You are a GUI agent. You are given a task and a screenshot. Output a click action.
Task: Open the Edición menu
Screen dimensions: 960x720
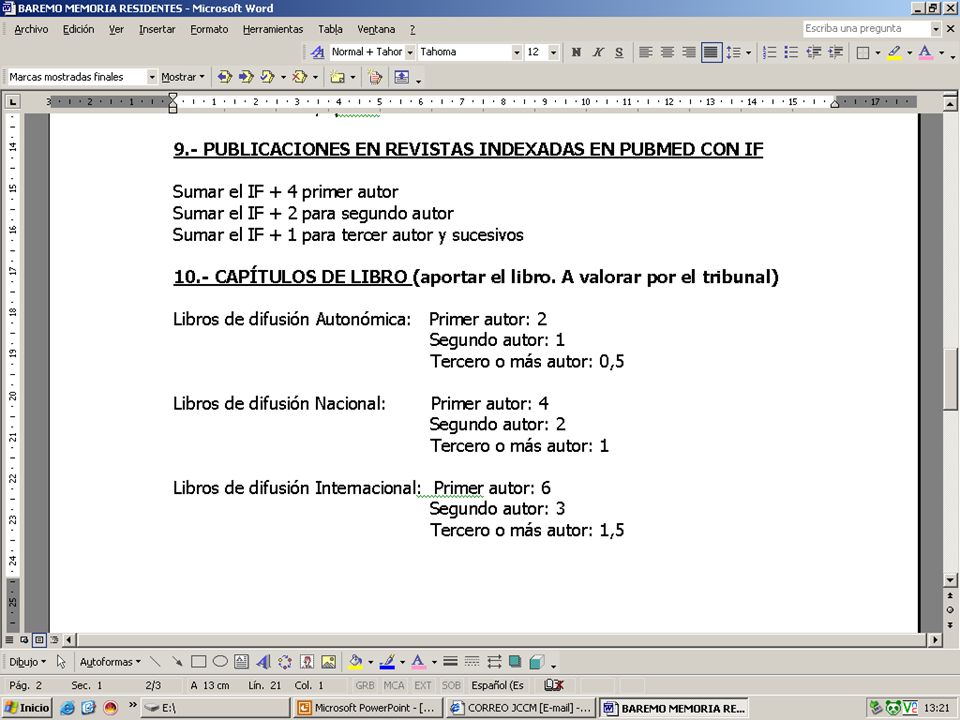pyautogui.click(x=78, y=29)
